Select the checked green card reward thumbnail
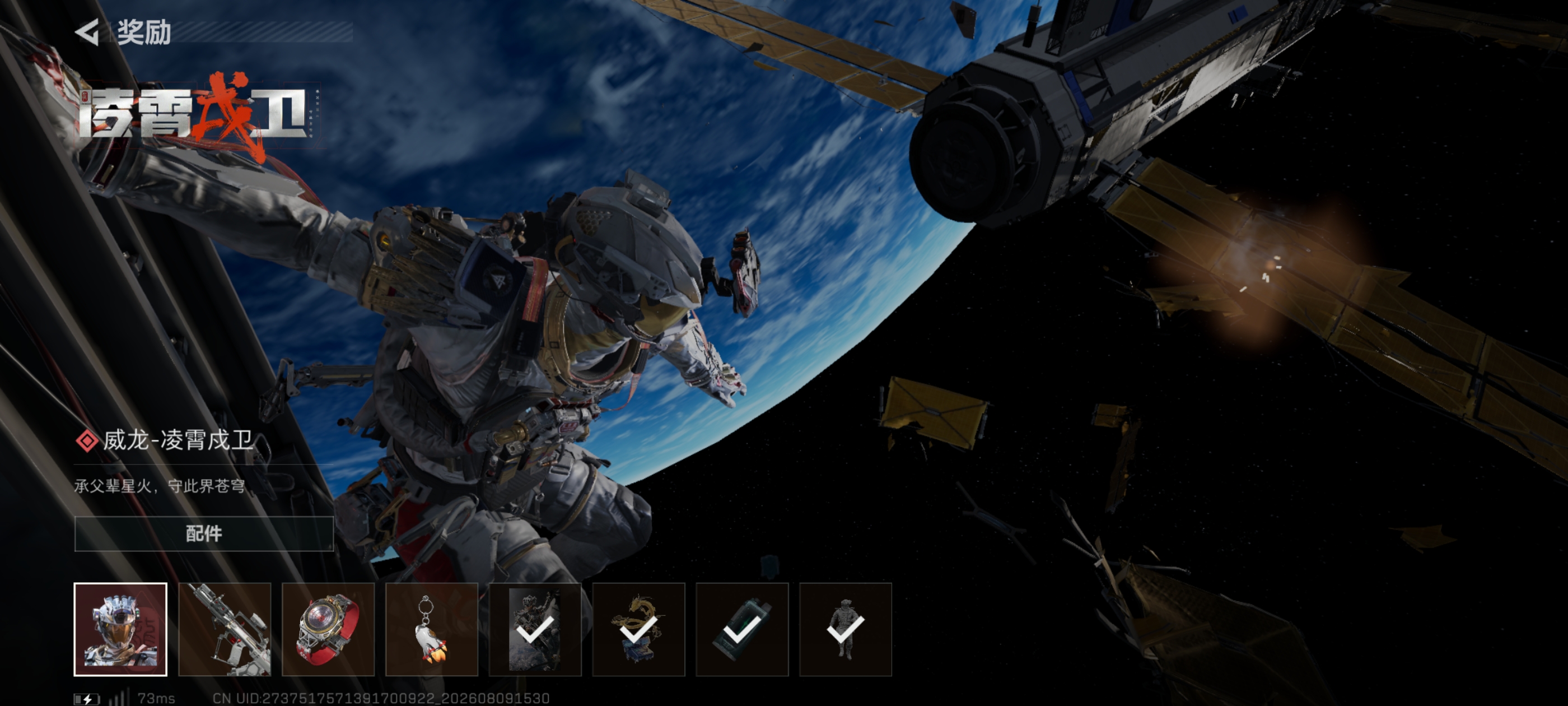This screenshot has height=706, width=1568. click(742, 629)
